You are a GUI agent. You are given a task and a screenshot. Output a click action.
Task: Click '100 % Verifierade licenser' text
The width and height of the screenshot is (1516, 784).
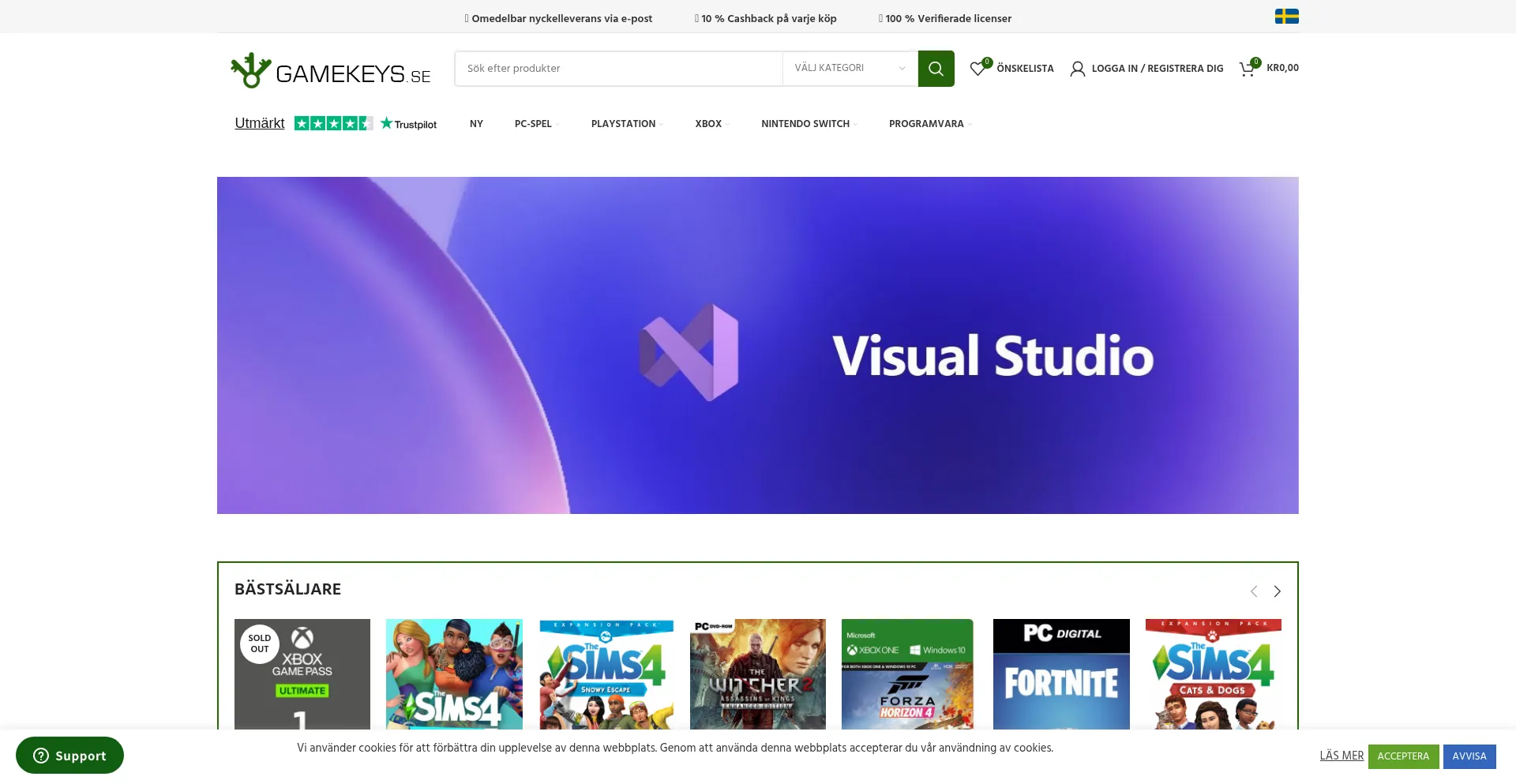pos(948,18)
